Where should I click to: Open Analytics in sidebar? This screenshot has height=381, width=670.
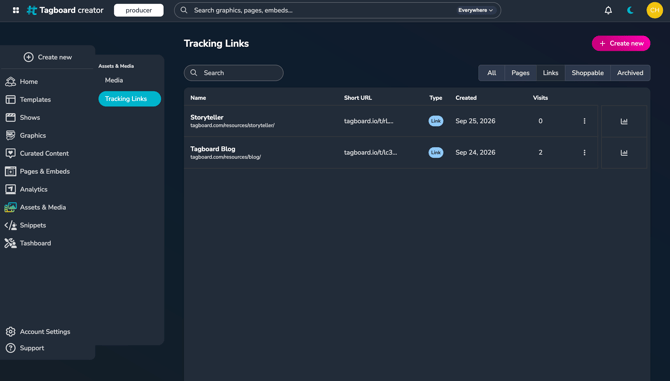coord(26,189)
